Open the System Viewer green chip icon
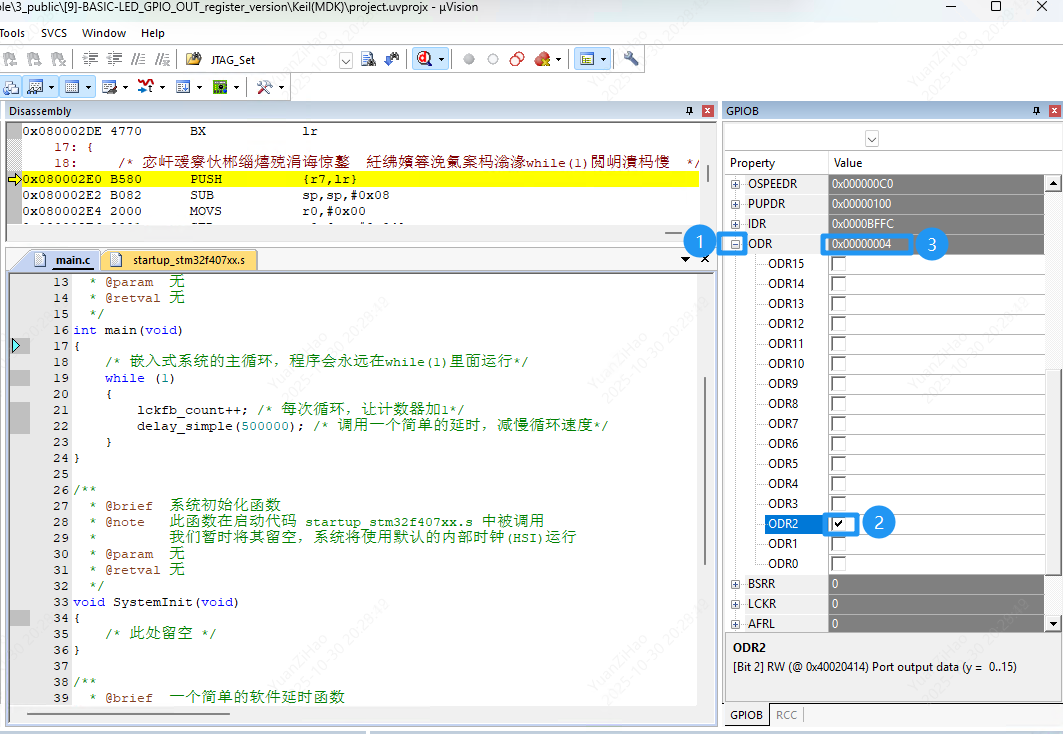 click(221, 87)
